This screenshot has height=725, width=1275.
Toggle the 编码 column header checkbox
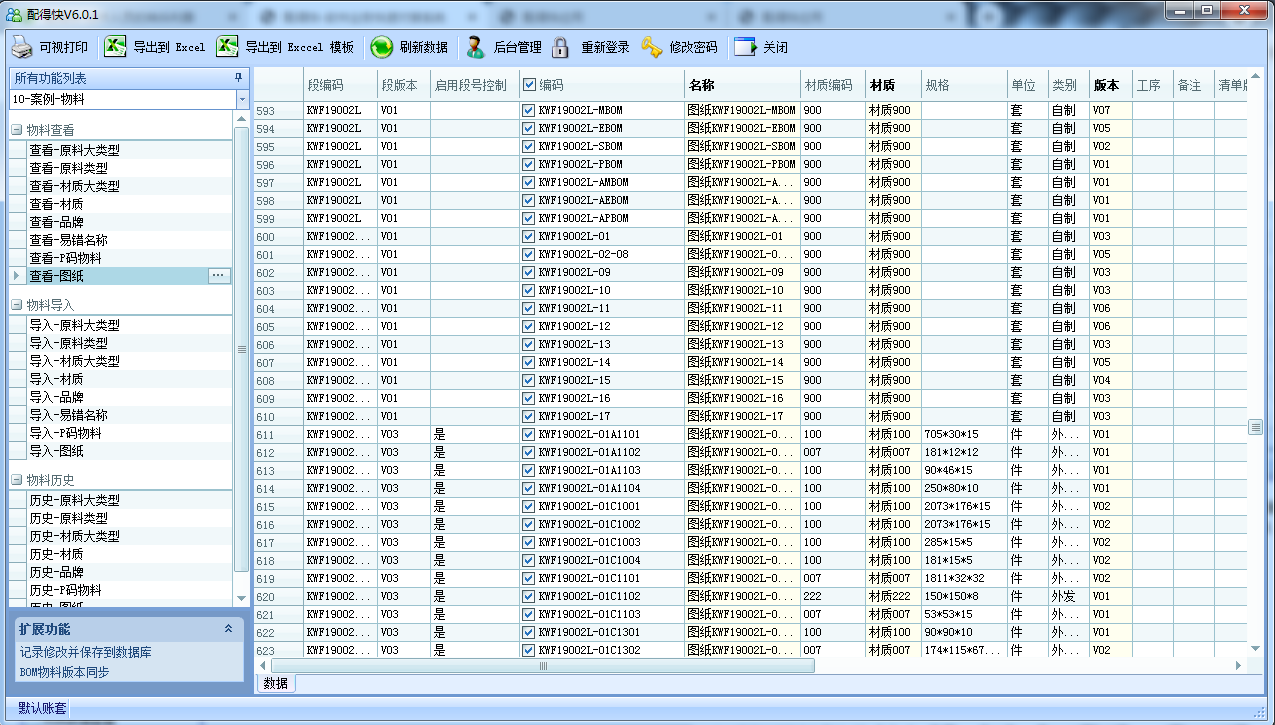pyautogui.click(x=529, y=85)
